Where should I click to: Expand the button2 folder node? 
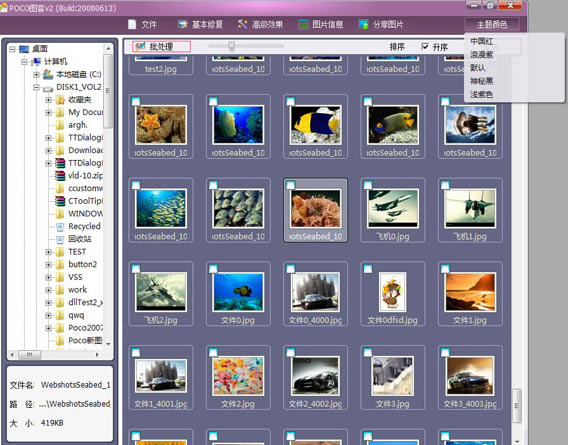[48, 265]
